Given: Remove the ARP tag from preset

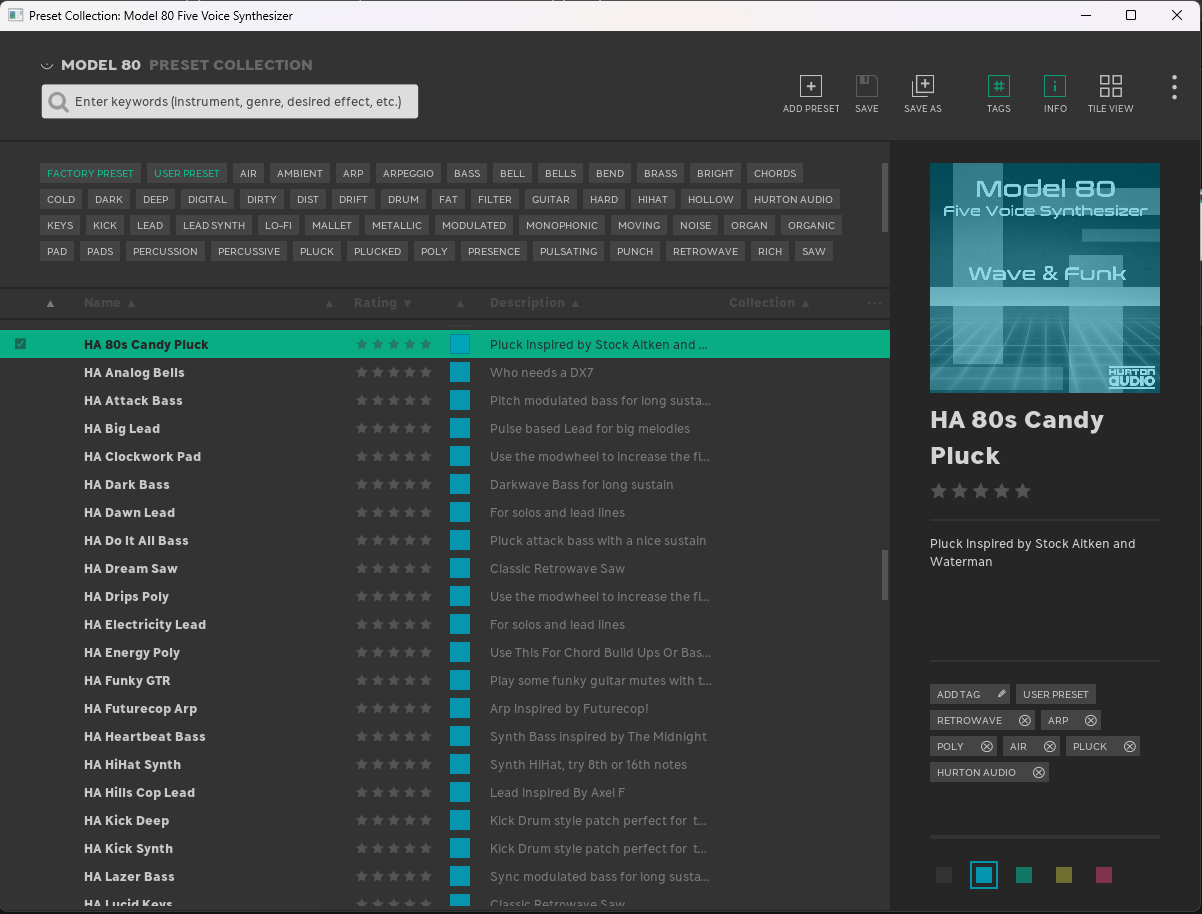Looking at the screenshot, I should pos(1091,720).
